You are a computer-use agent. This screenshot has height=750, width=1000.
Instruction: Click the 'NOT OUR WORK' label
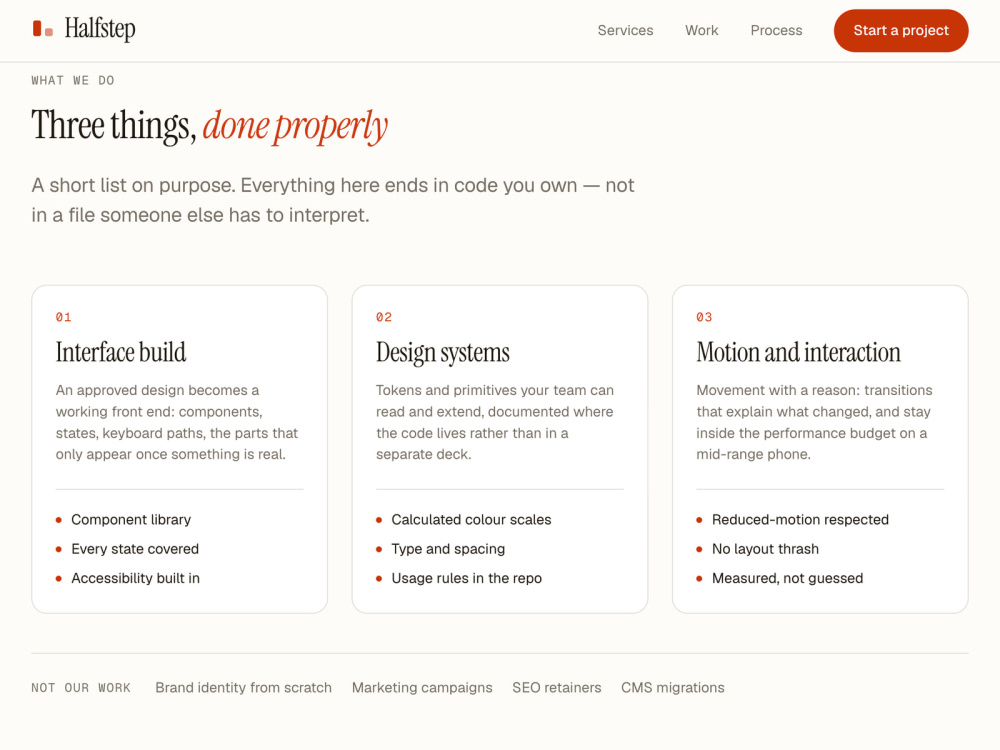(x=81, y=688)
